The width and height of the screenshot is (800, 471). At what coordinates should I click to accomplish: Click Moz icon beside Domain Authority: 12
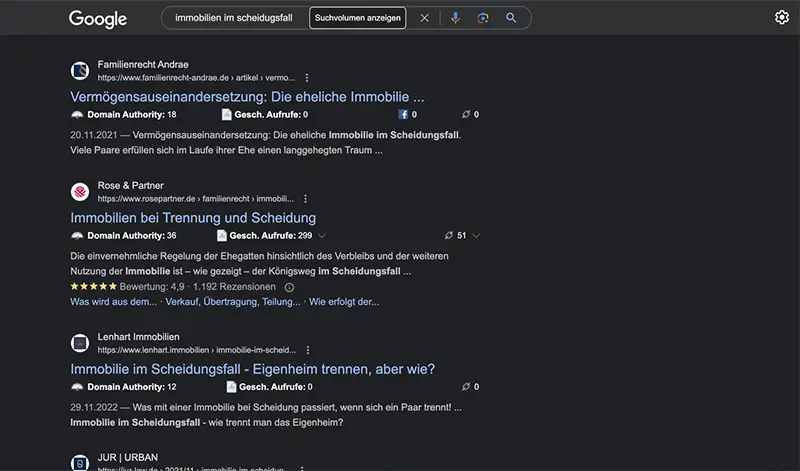tap(77, 387)
